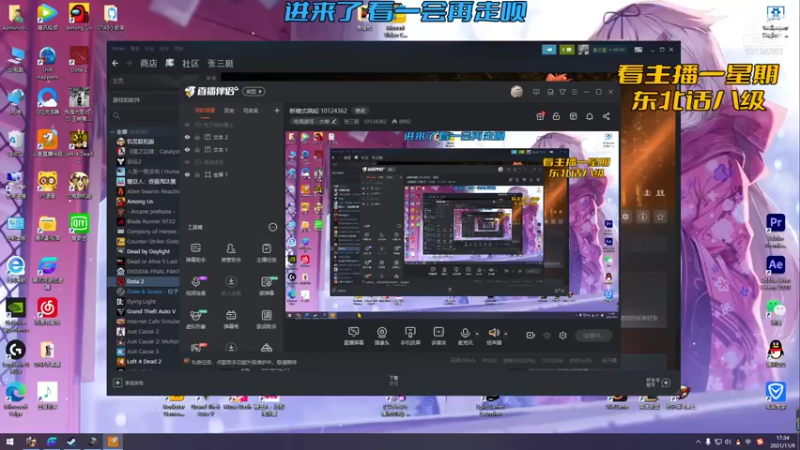The image size is (800, 450).
Task: Click Steam blue announcement icon
Action: pos(549,49)
